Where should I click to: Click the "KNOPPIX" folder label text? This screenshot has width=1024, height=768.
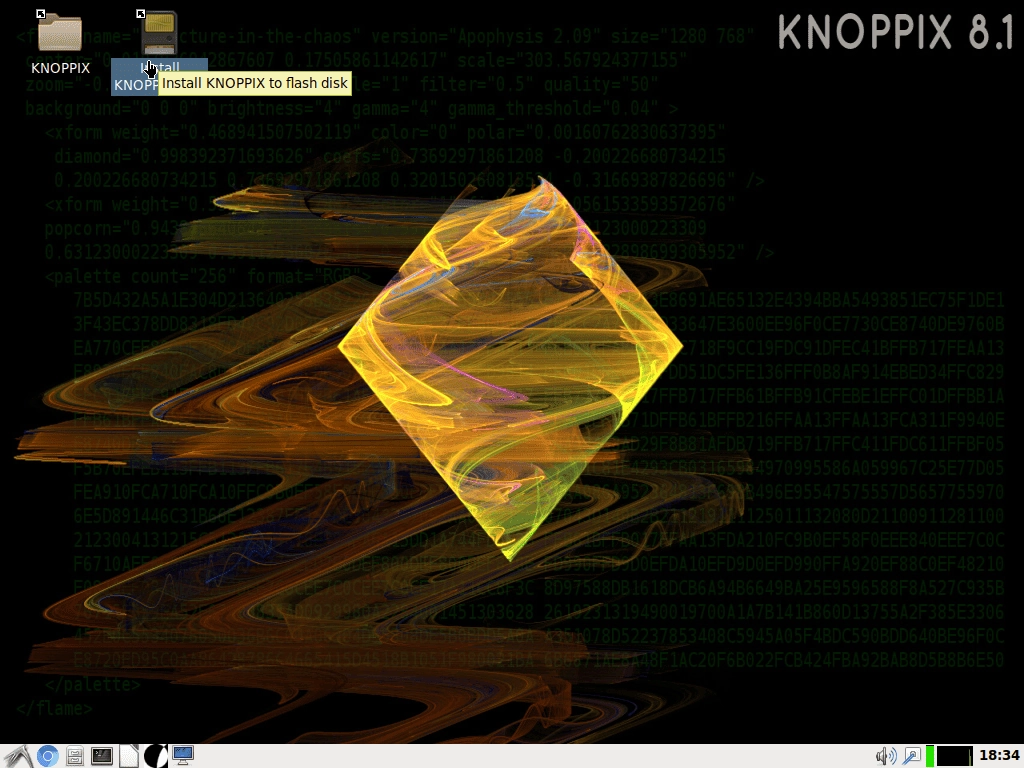point(60,68)
